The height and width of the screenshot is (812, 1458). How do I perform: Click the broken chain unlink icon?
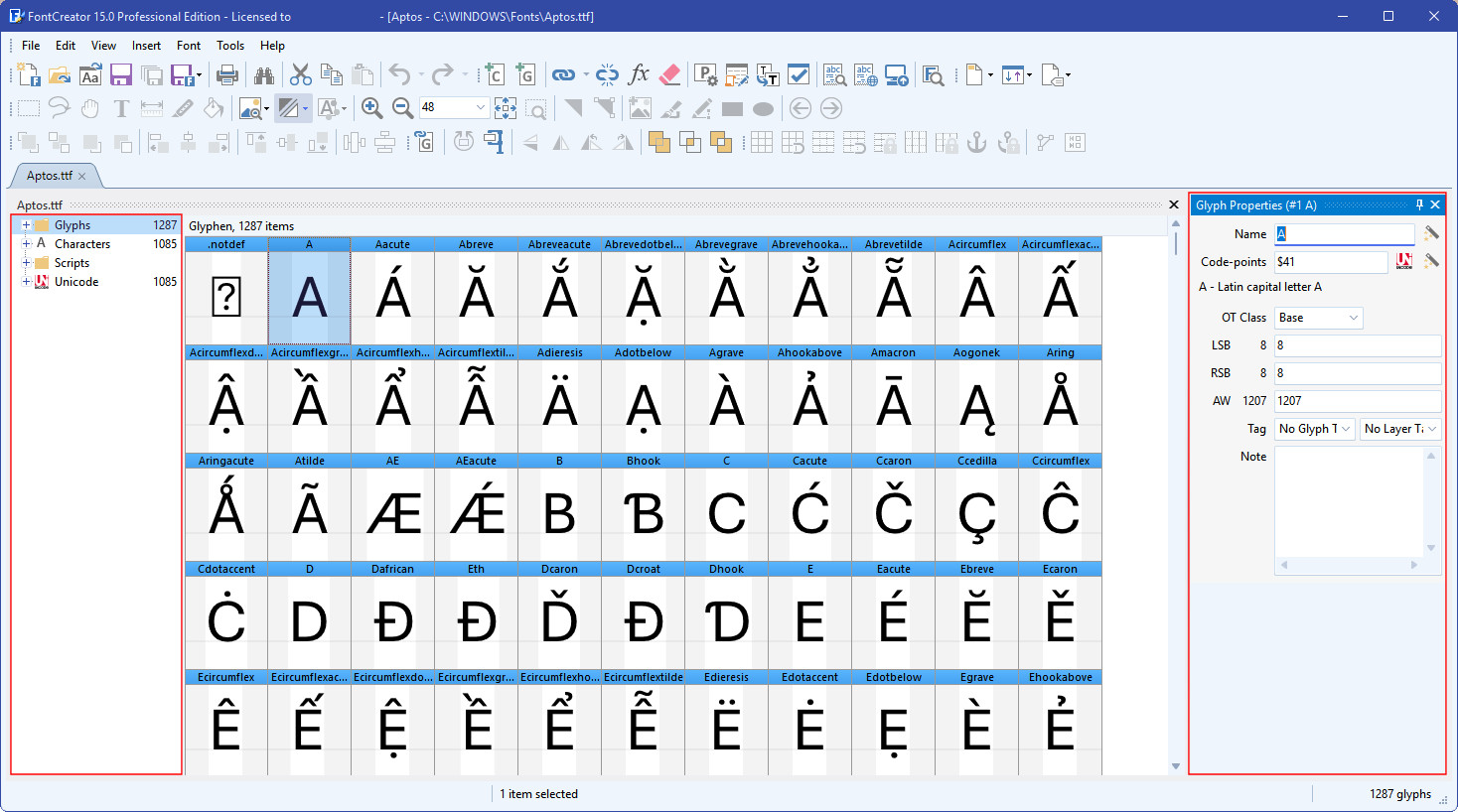point(608,74)
